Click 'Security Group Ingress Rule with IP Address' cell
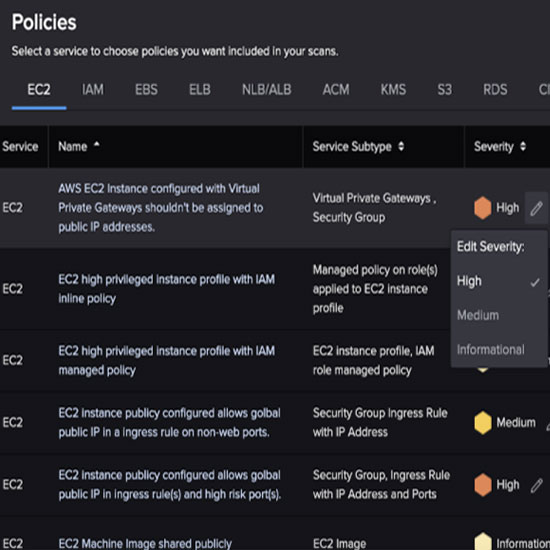The height and width of the screenshot is (550, 550). pyautogui.click(x=380, y=423)
